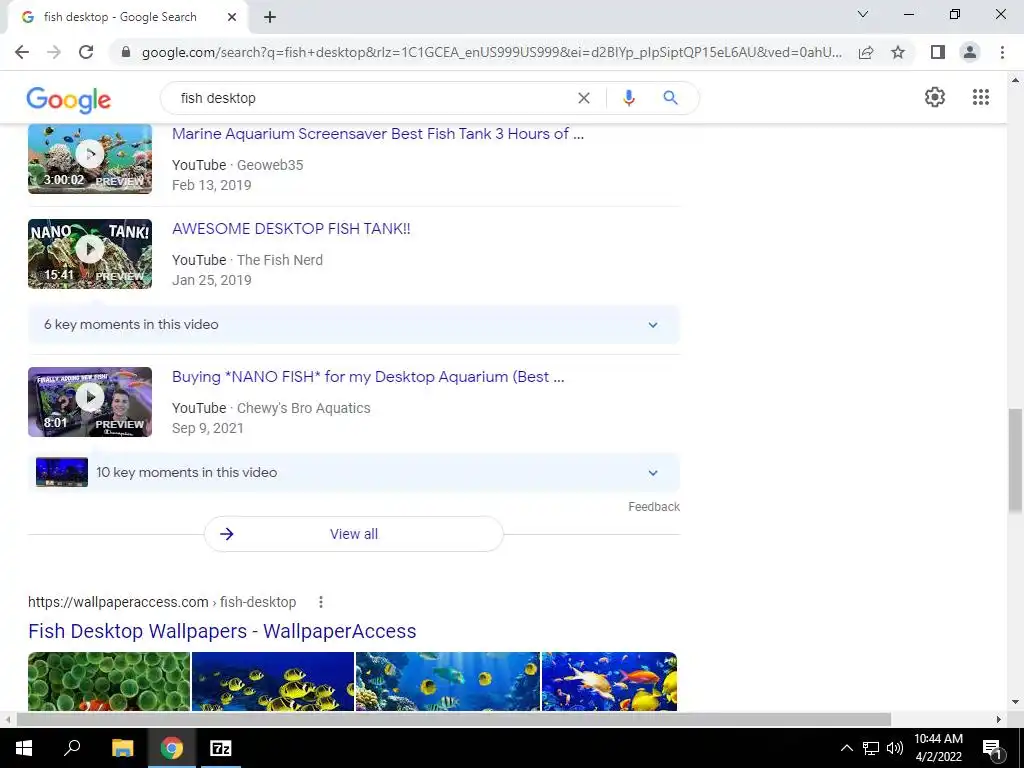Open Fish Desktop Wallpapers - WallpaperAccess result
Screen dimensions: 1024x768
(x=222, y=632)
